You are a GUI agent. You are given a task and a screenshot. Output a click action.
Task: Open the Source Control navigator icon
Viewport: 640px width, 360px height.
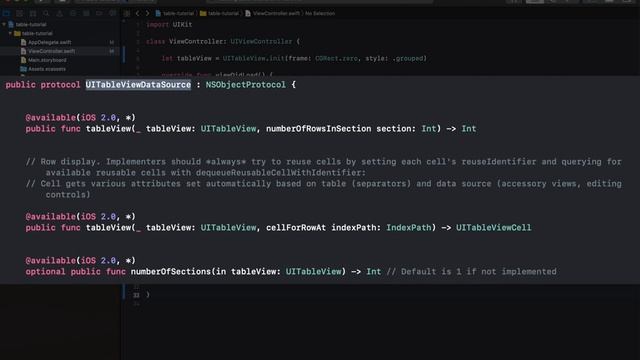pos(19,13)
